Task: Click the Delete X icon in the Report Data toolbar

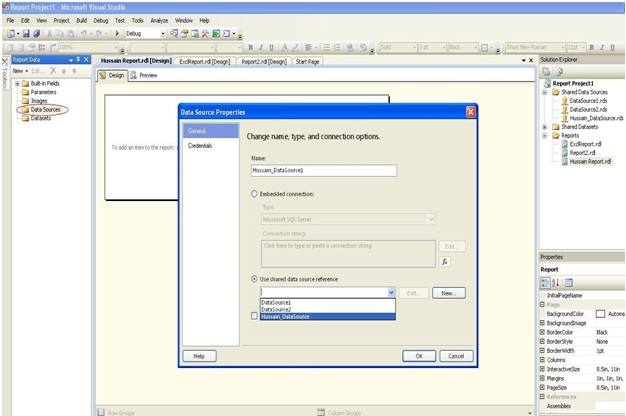Action: tap(53, 71)
